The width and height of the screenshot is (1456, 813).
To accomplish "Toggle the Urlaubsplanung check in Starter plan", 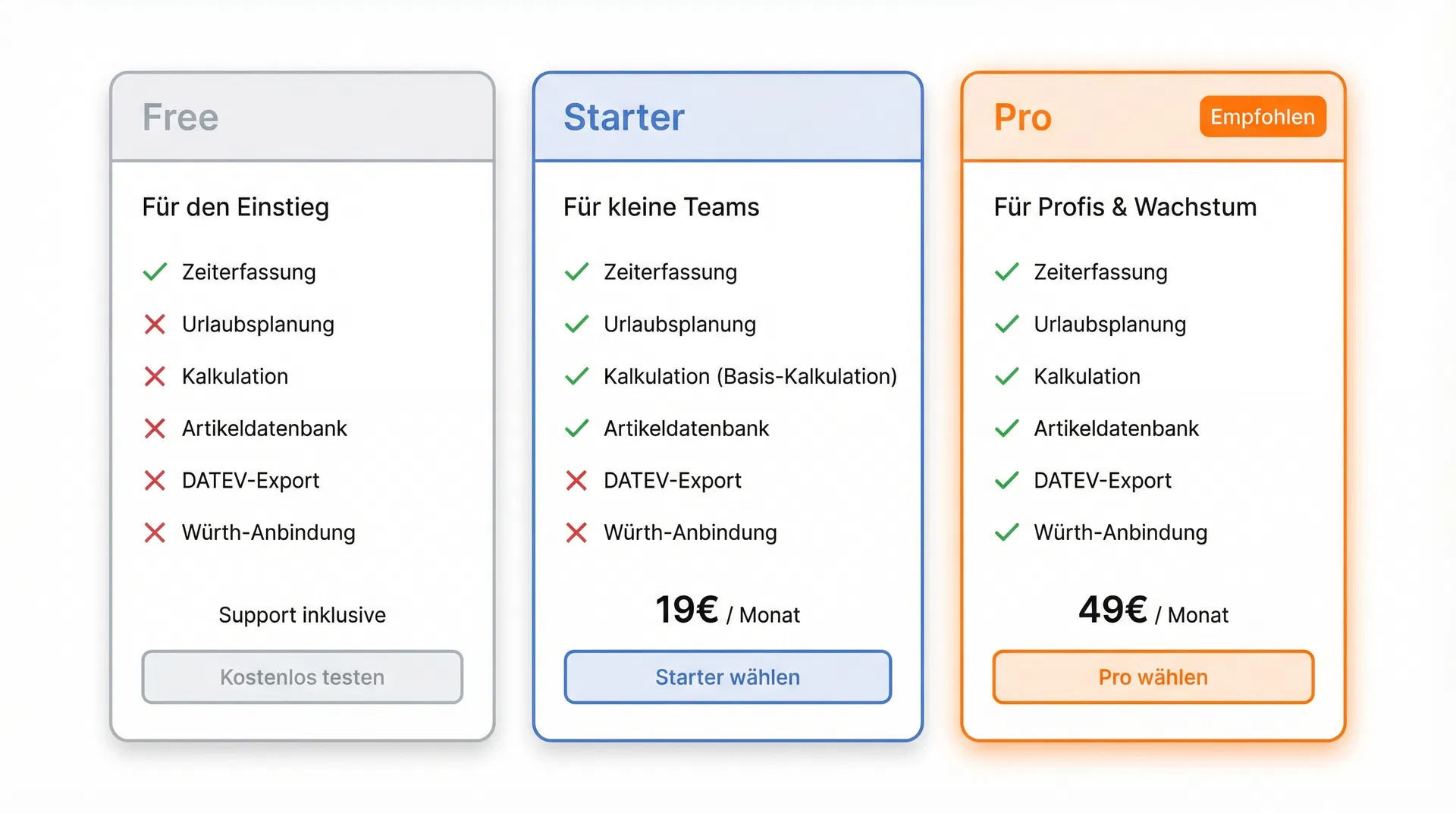I will tap(577, 325).
